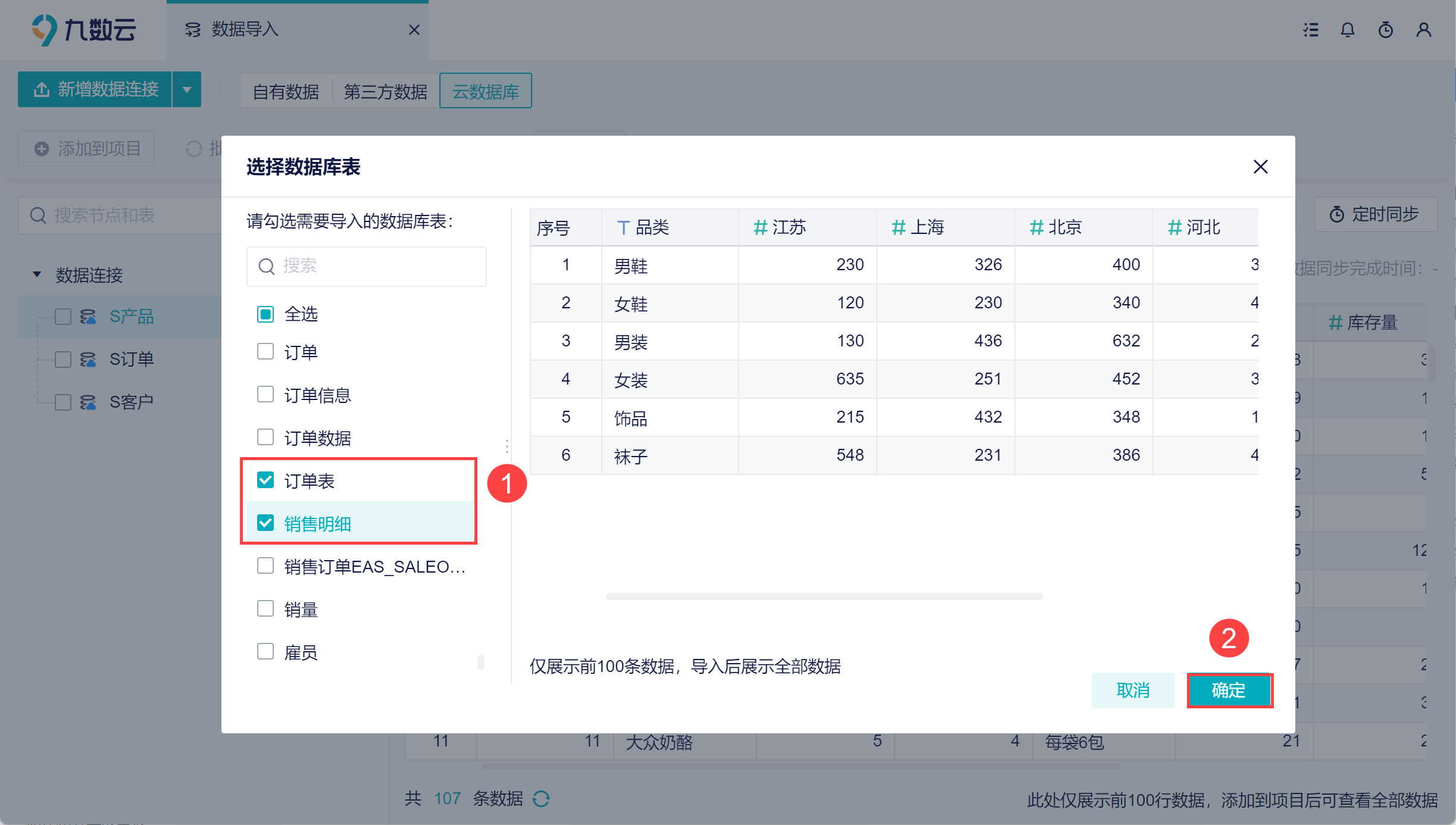The image size is (1456, 825).
Task: Open the task list icon in header
Action: pos(1310,30)
